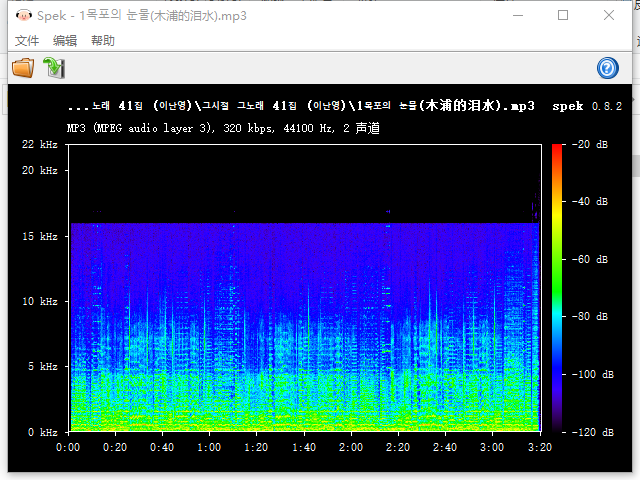Screen dimensions: 640x480
Task: Open the About dialog via the blue question mark
Action: (607, 68)
